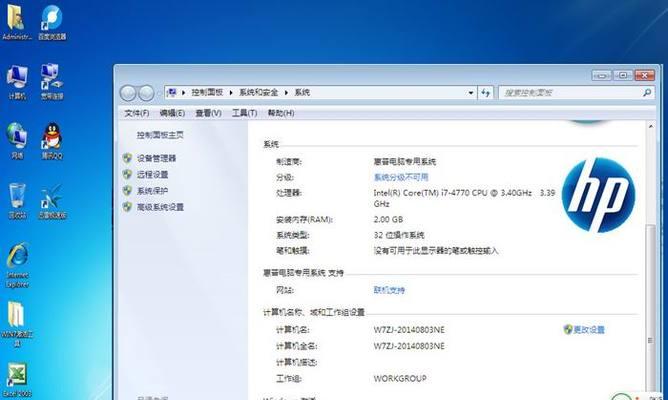Click 系统 at the end of the breadcrumb
668x400 pixels.
point(302,92)
